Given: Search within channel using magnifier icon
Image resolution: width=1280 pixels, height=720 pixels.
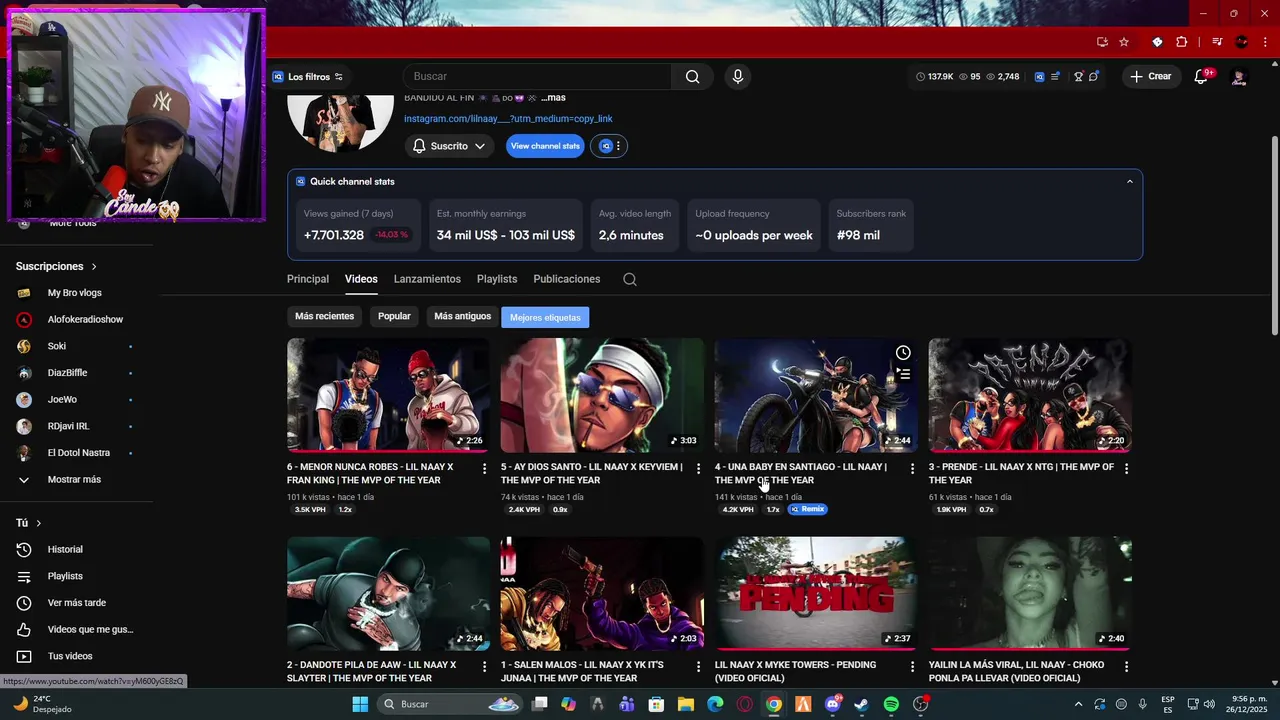Looking at the screenshot, I should [630, 279].
